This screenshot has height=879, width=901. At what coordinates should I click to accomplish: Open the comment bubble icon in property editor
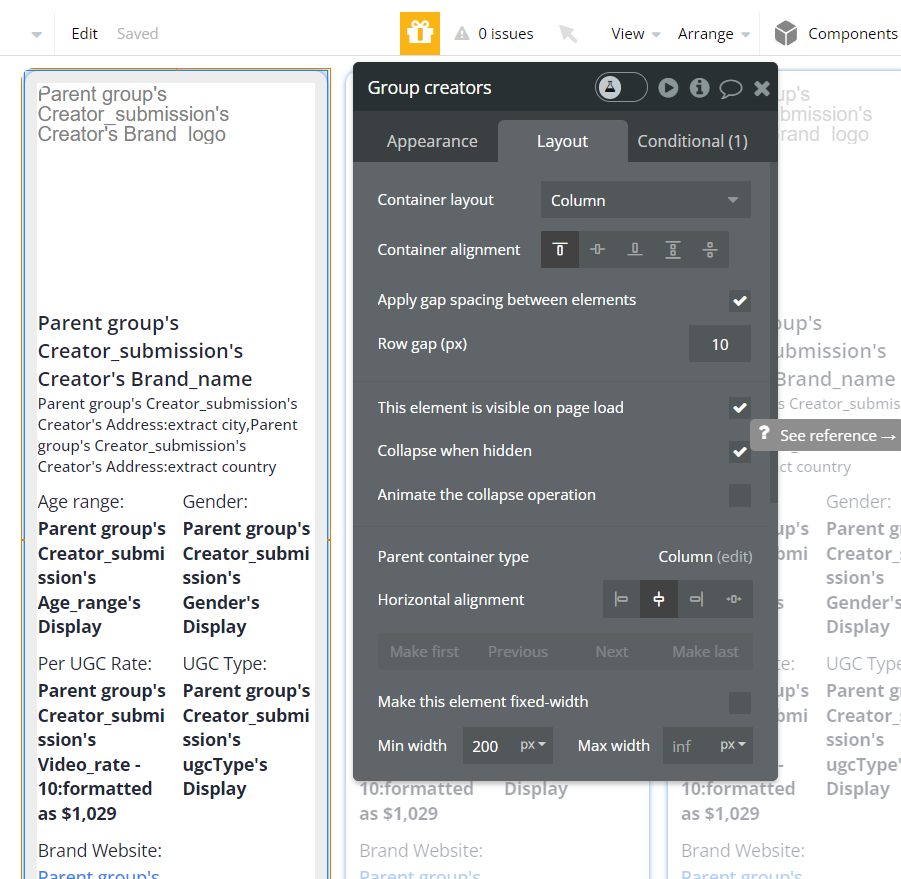[730, 88]
